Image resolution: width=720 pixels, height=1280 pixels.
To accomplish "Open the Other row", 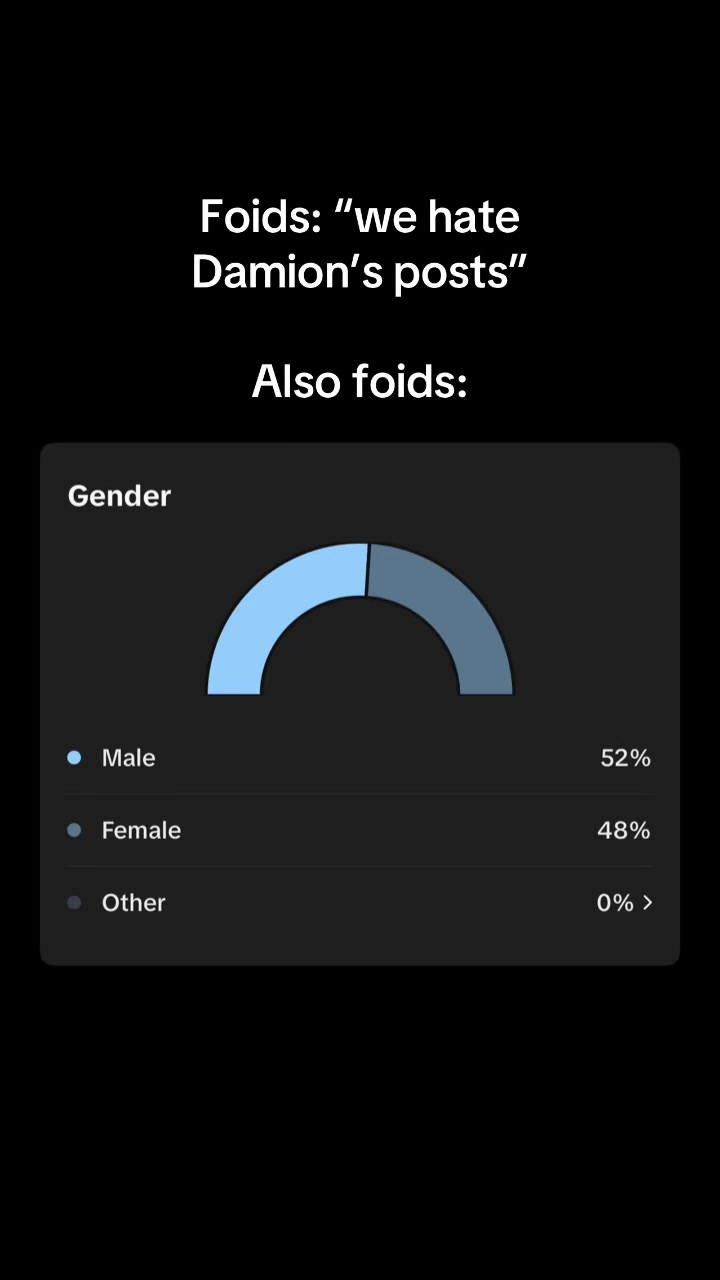I will coord(360,902).
